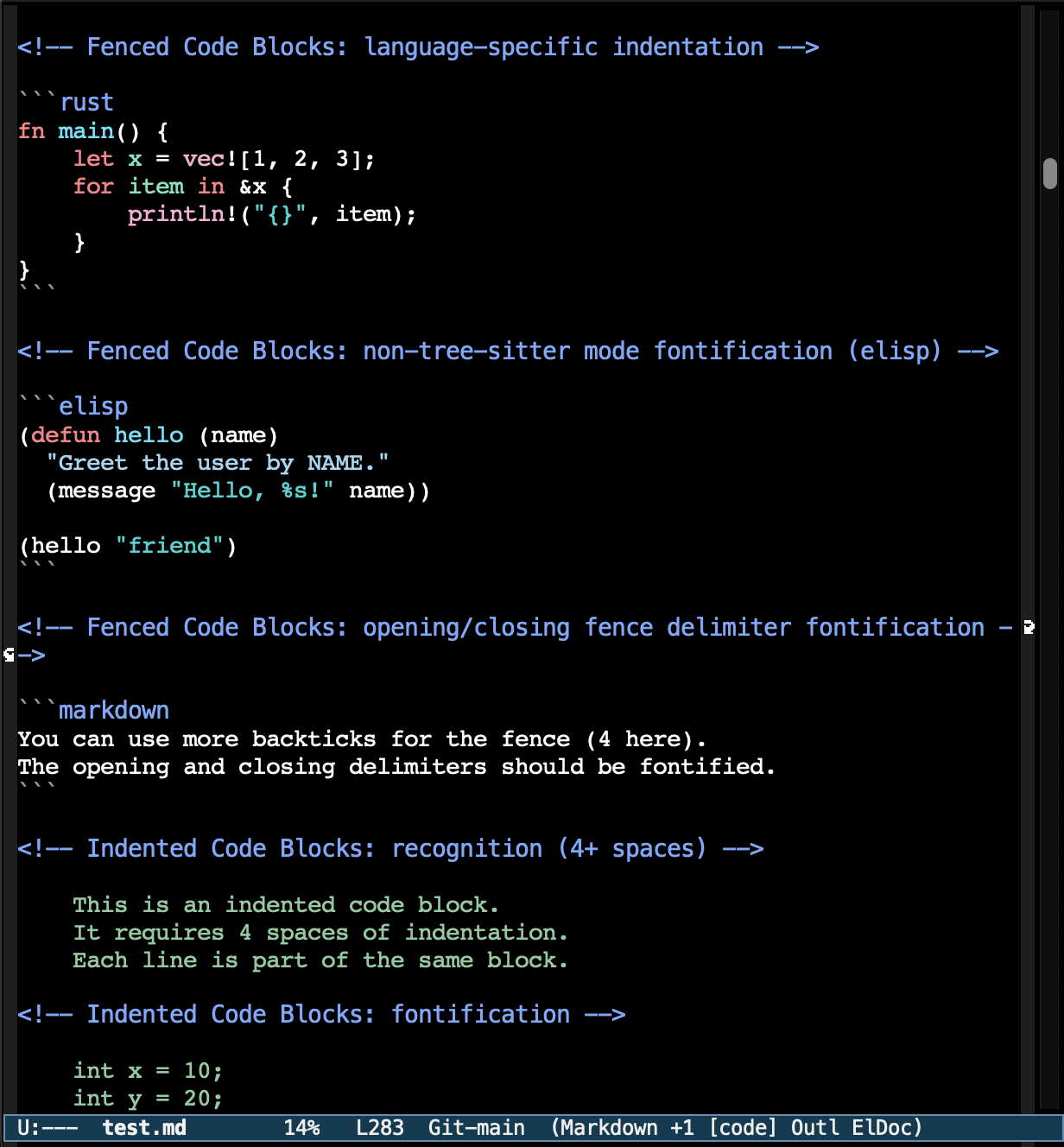This screenshot has width=1064, height=1147.
Task: Click 'Each line is part of the same block.'
Action: (x=320, y=960)
